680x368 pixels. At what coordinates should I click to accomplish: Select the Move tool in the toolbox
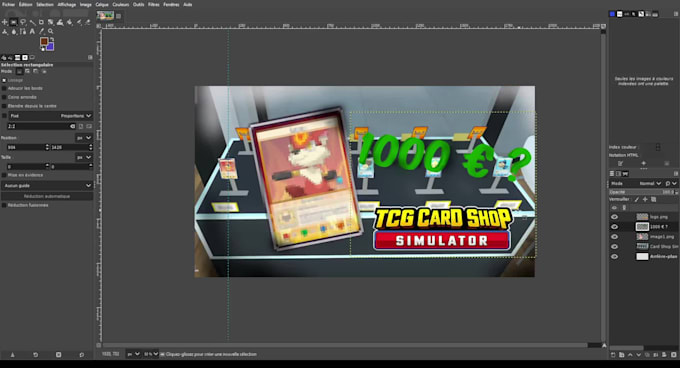[x=4, y=22]
